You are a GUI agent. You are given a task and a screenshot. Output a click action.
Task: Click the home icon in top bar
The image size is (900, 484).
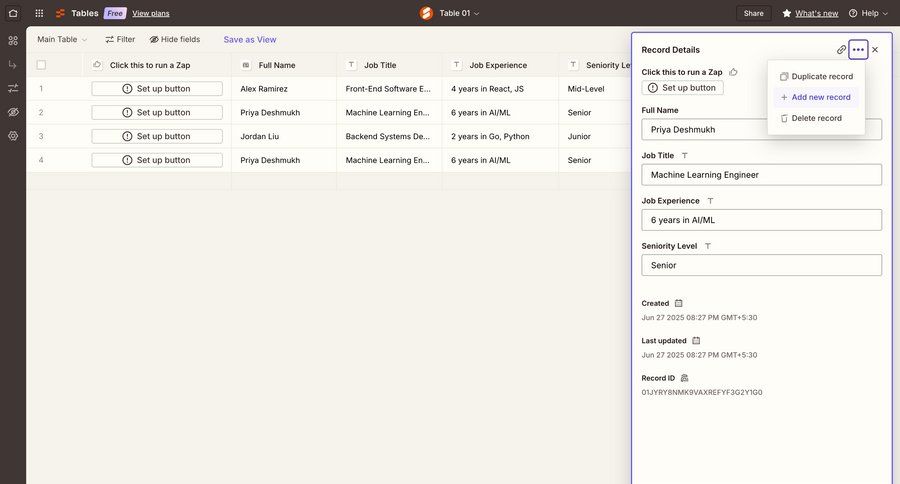pyautogui.click(x=13, y=13)
